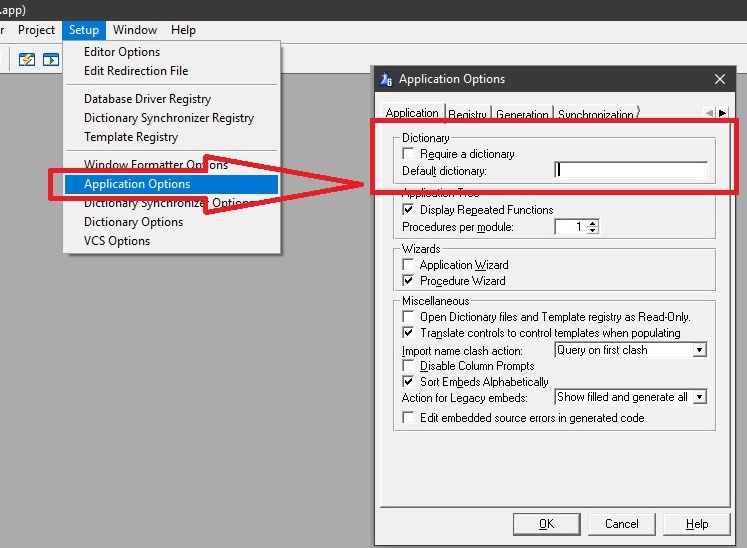Open the Import name clash action dropdown
The width and height of the screenshot is (747, 548).
click(x=699, y=350)
